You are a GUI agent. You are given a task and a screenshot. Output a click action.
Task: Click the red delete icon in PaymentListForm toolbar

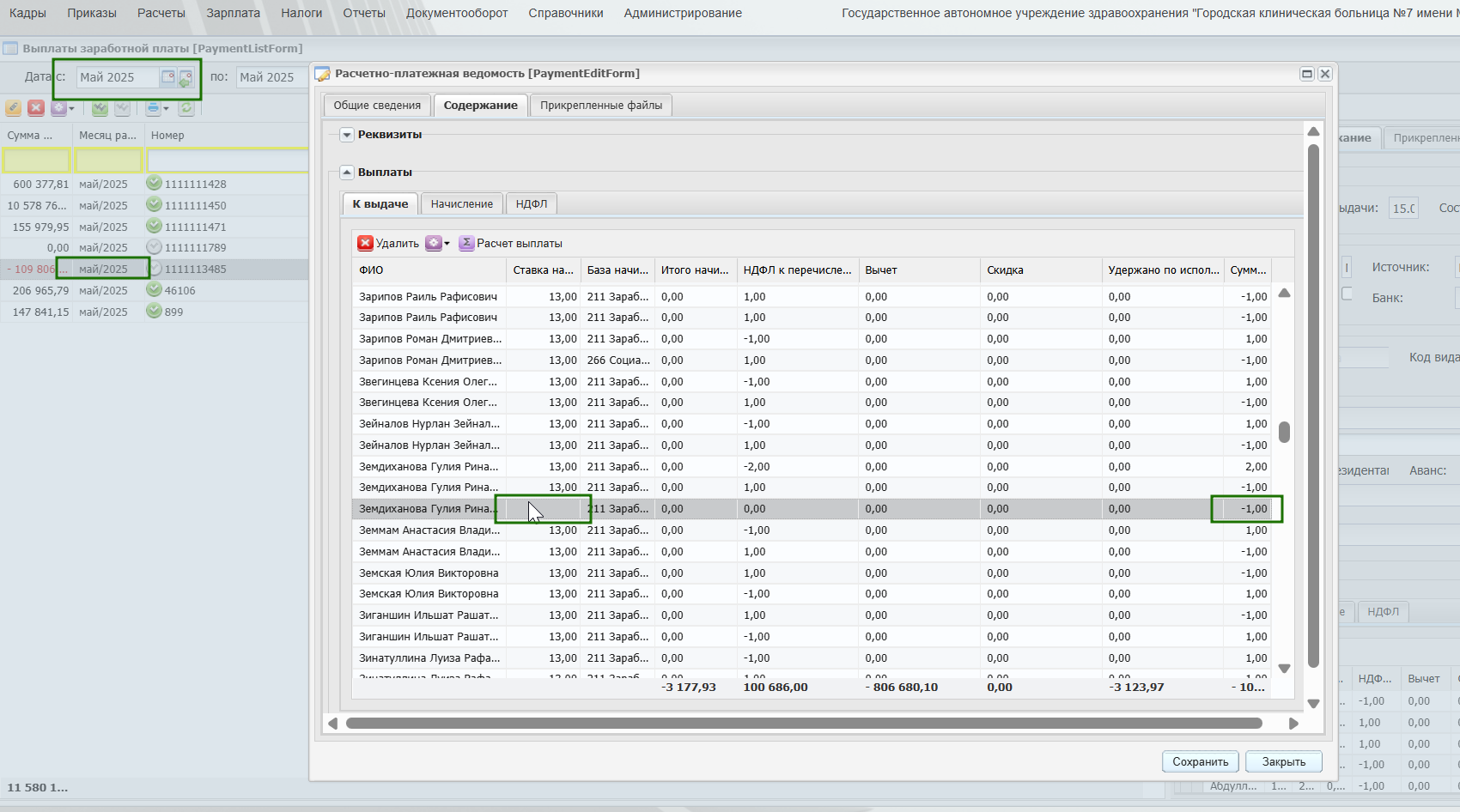(36, 108)
